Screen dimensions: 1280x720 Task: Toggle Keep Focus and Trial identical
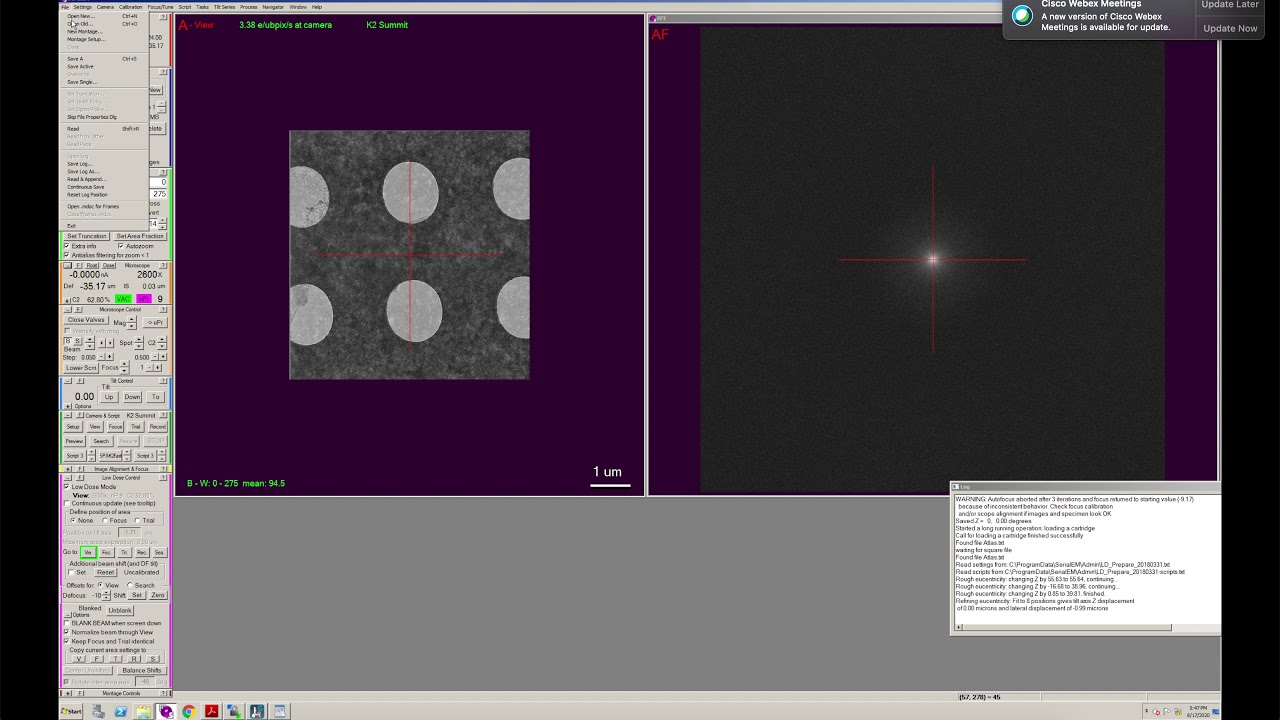67,641
